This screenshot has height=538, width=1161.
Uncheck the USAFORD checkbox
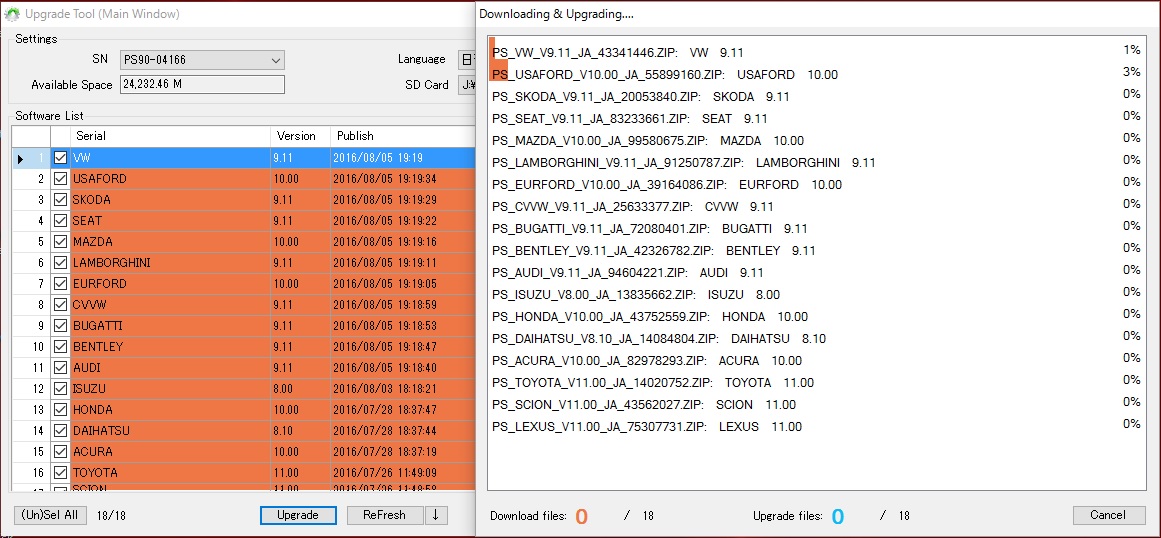tap(60, 178)
